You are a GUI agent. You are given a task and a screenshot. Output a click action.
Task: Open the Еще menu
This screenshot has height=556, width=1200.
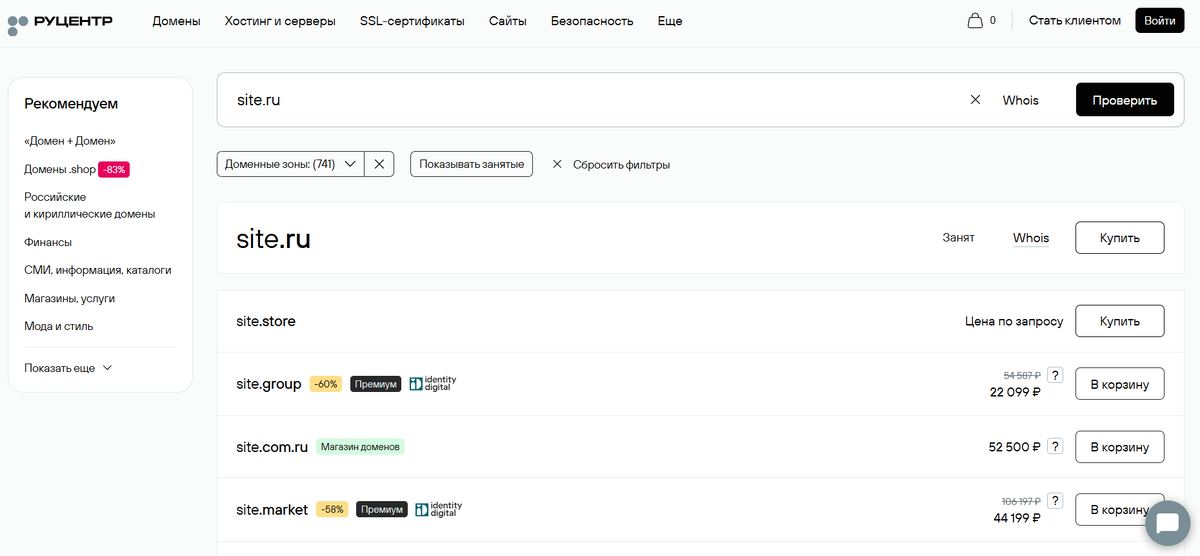coord(670,21)
